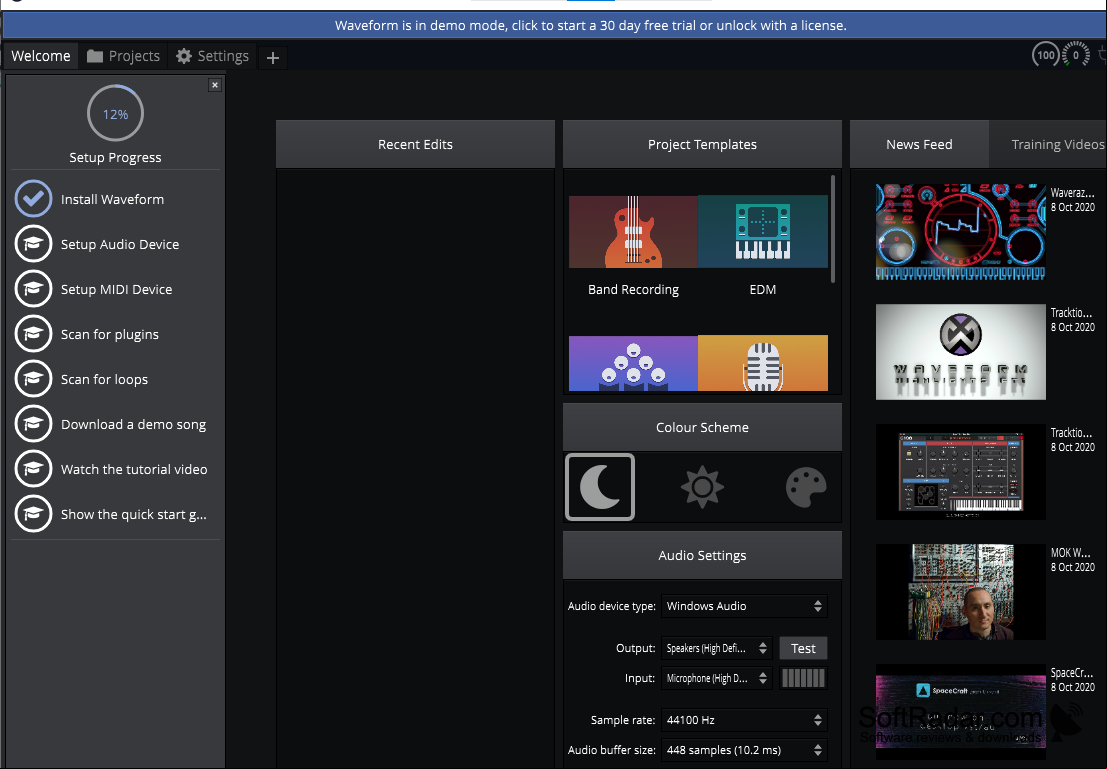
Task: Click the Show the quick start guide label
Action: pyautogui.click(x=133, y=515)
